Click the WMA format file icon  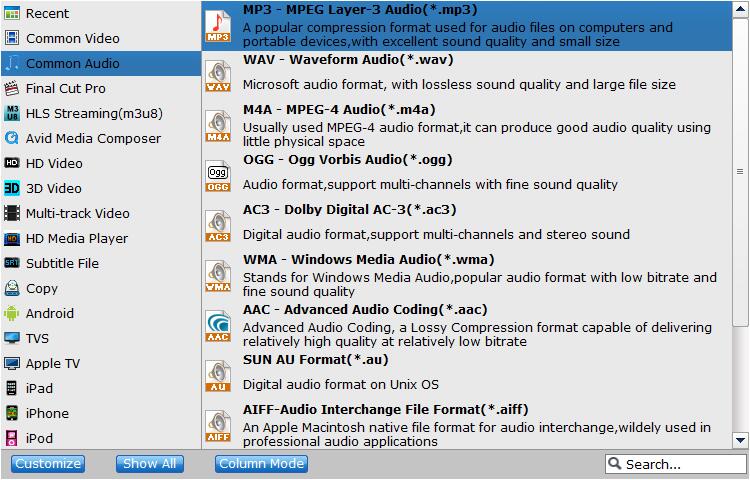pos(218,276)
